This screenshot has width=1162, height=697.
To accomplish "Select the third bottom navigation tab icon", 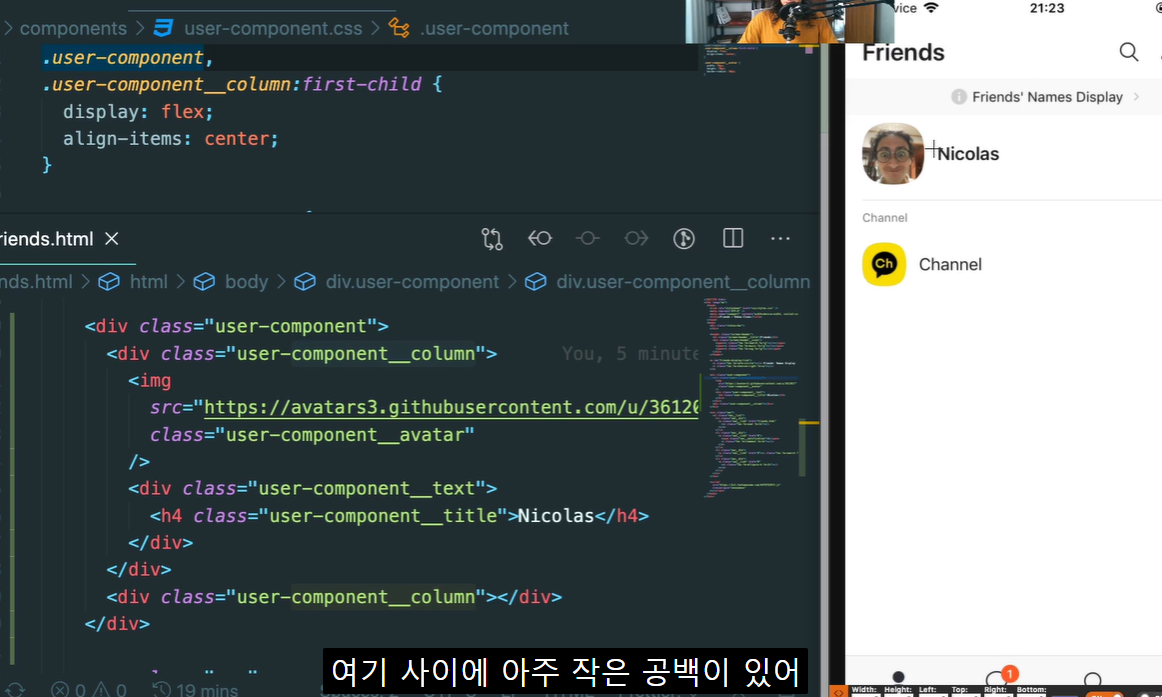I will point(1092,678).
